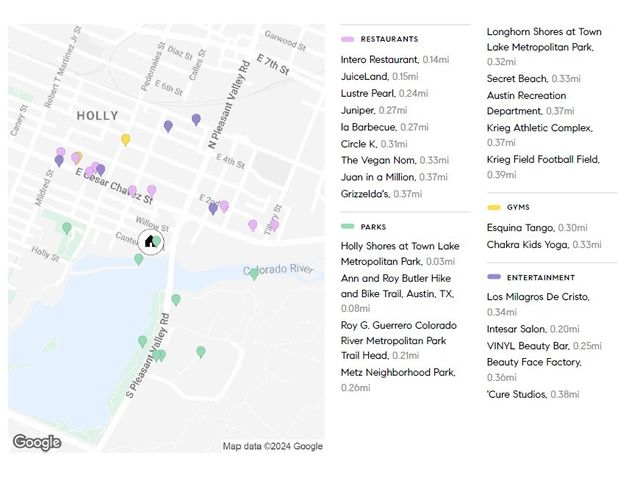The image size is (640, 480).
Task: Select the green pin directly below the home marker
Action: tap(139, 260)
